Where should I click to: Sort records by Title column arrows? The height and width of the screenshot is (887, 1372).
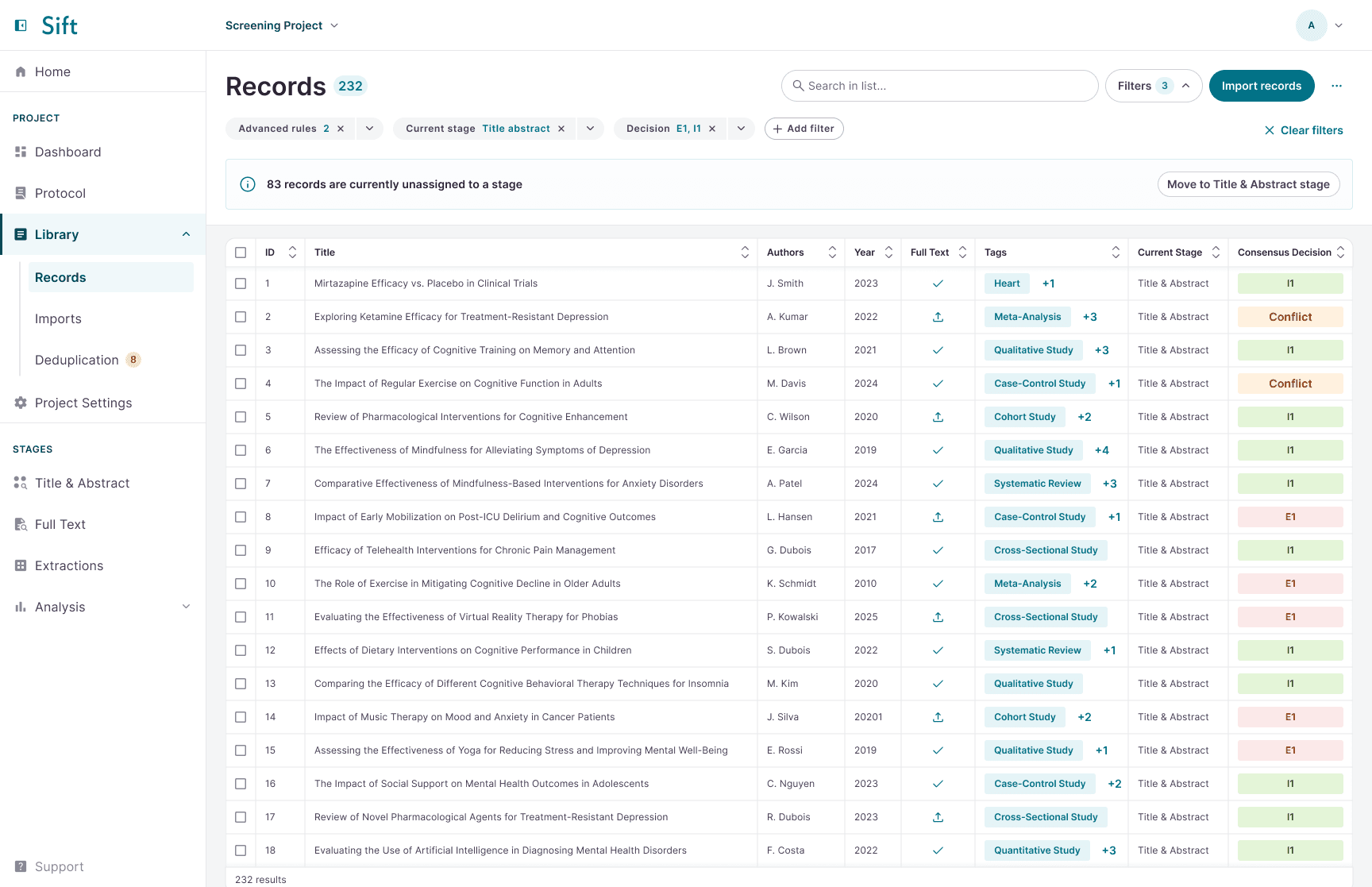click(745, 253)
